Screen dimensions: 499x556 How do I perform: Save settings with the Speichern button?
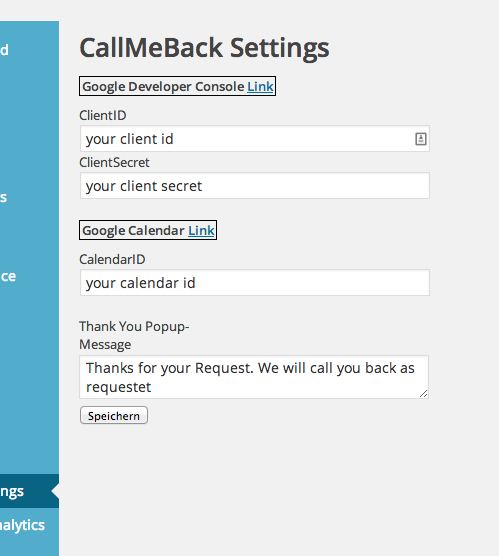(x=114, y=415)
